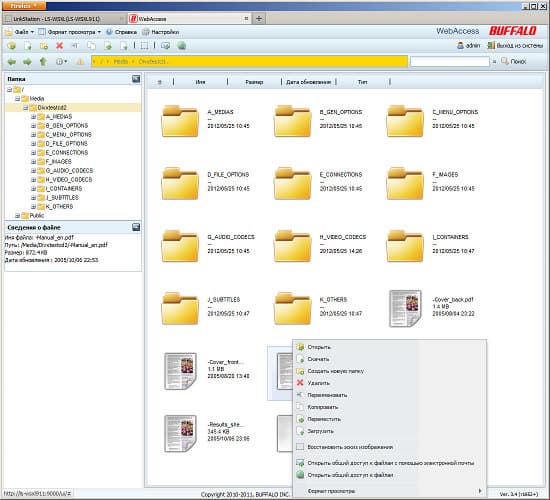Open the B_GEN_OPTIONS folder icon
Image resolution: width=550 pixels, height=500 pixels.
[292, 121]
